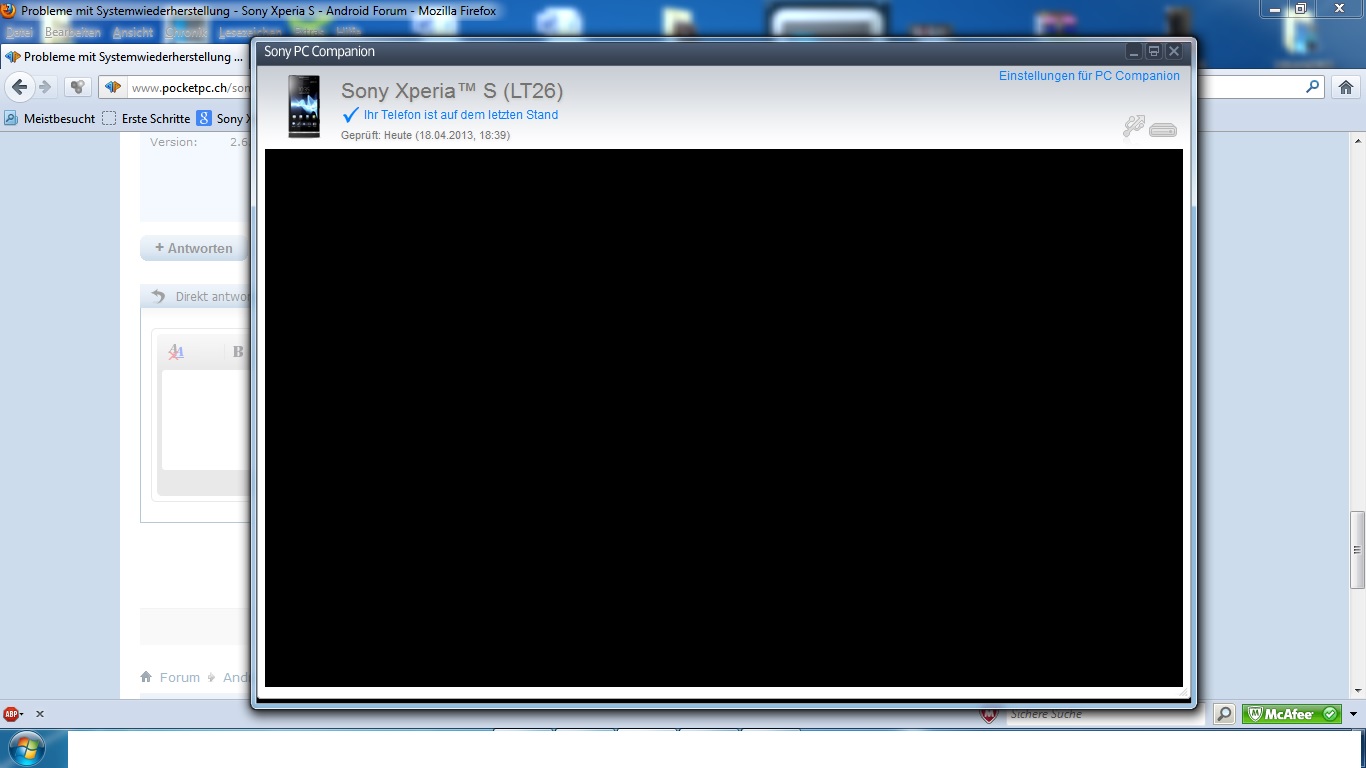Open the Lesezeichen menu in Firefox
Screen dimensions: 1366x768
click(250, 32)
